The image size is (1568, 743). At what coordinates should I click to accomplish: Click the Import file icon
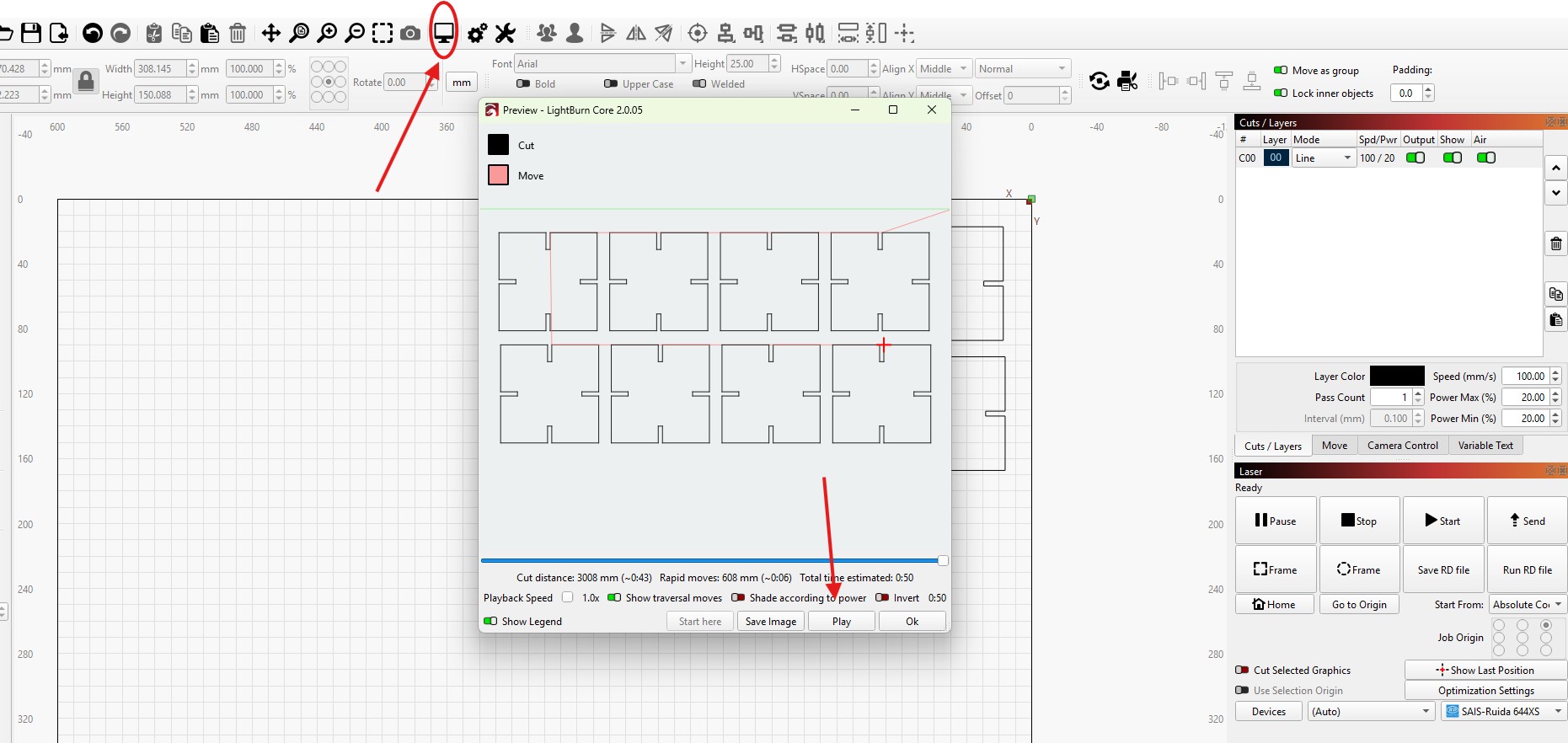(x=59, y=33)
